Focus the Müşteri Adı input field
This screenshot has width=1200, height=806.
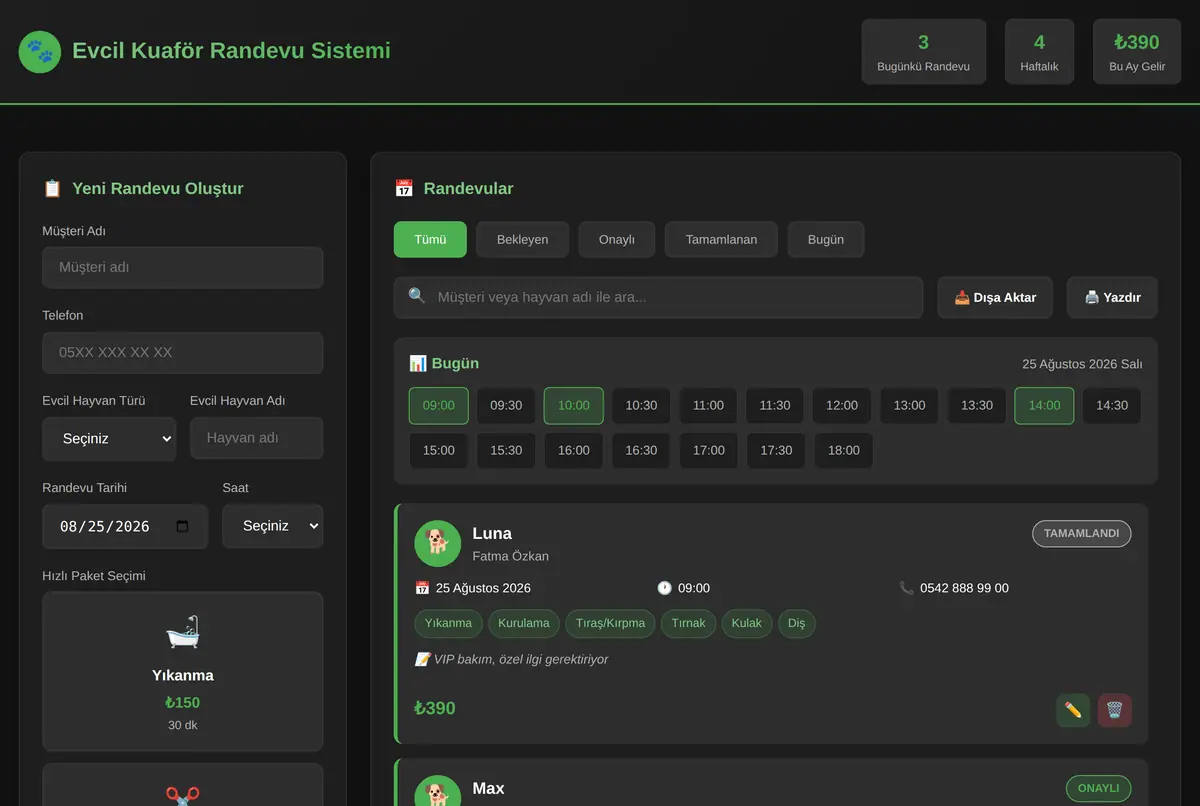182,268
